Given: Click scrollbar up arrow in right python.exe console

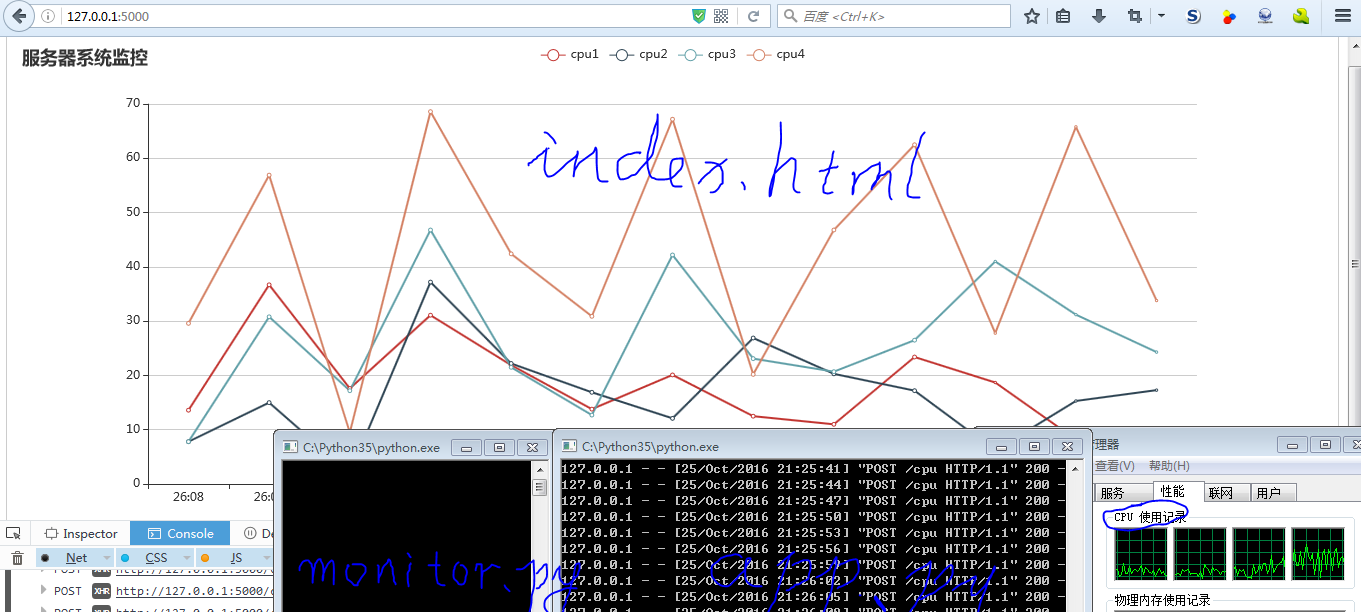Looking at the screenshot, I should click(x=1075, y=468).
